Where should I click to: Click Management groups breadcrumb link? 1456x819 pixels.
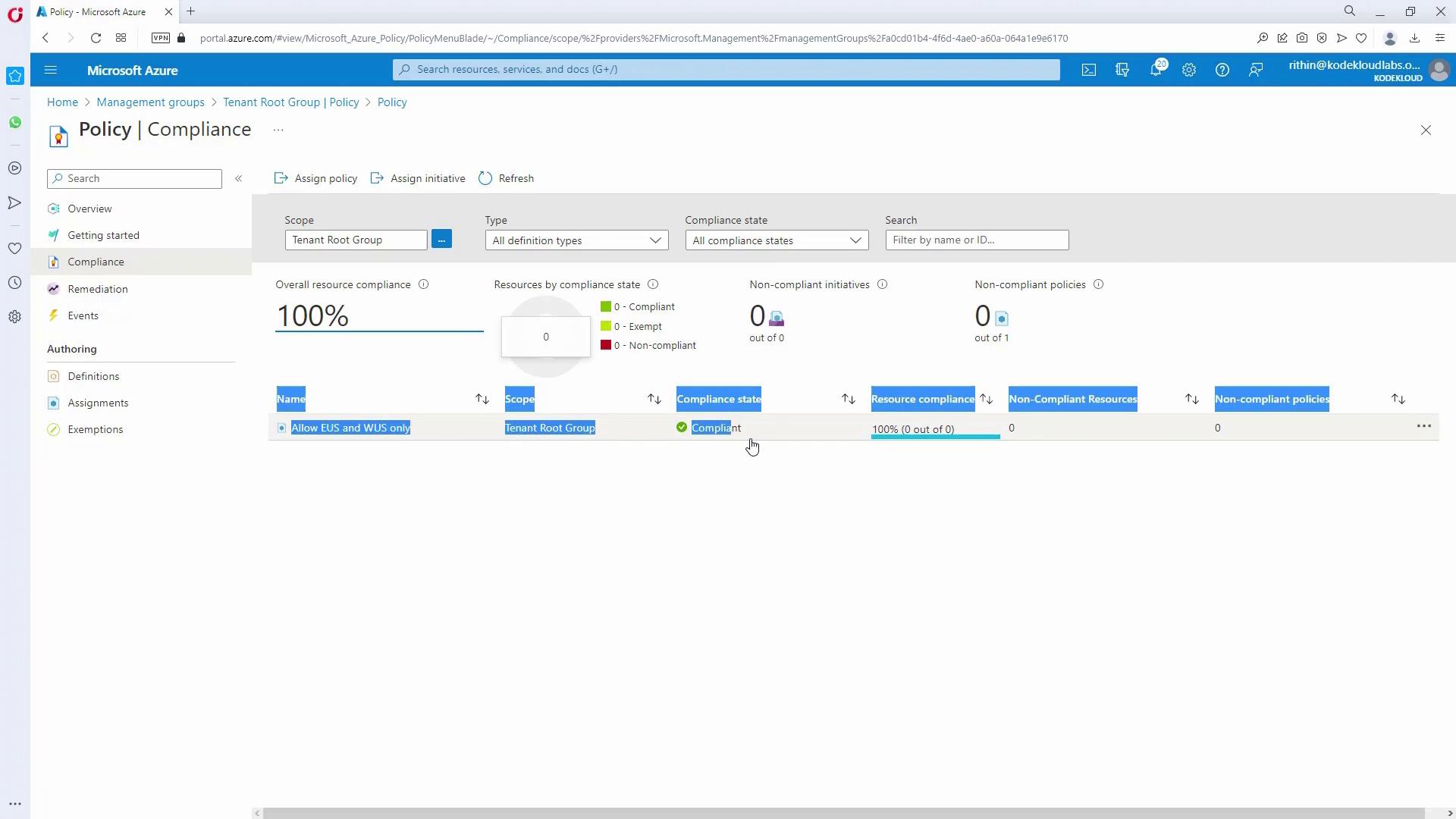pyautogui.click(x=150, y=102)
